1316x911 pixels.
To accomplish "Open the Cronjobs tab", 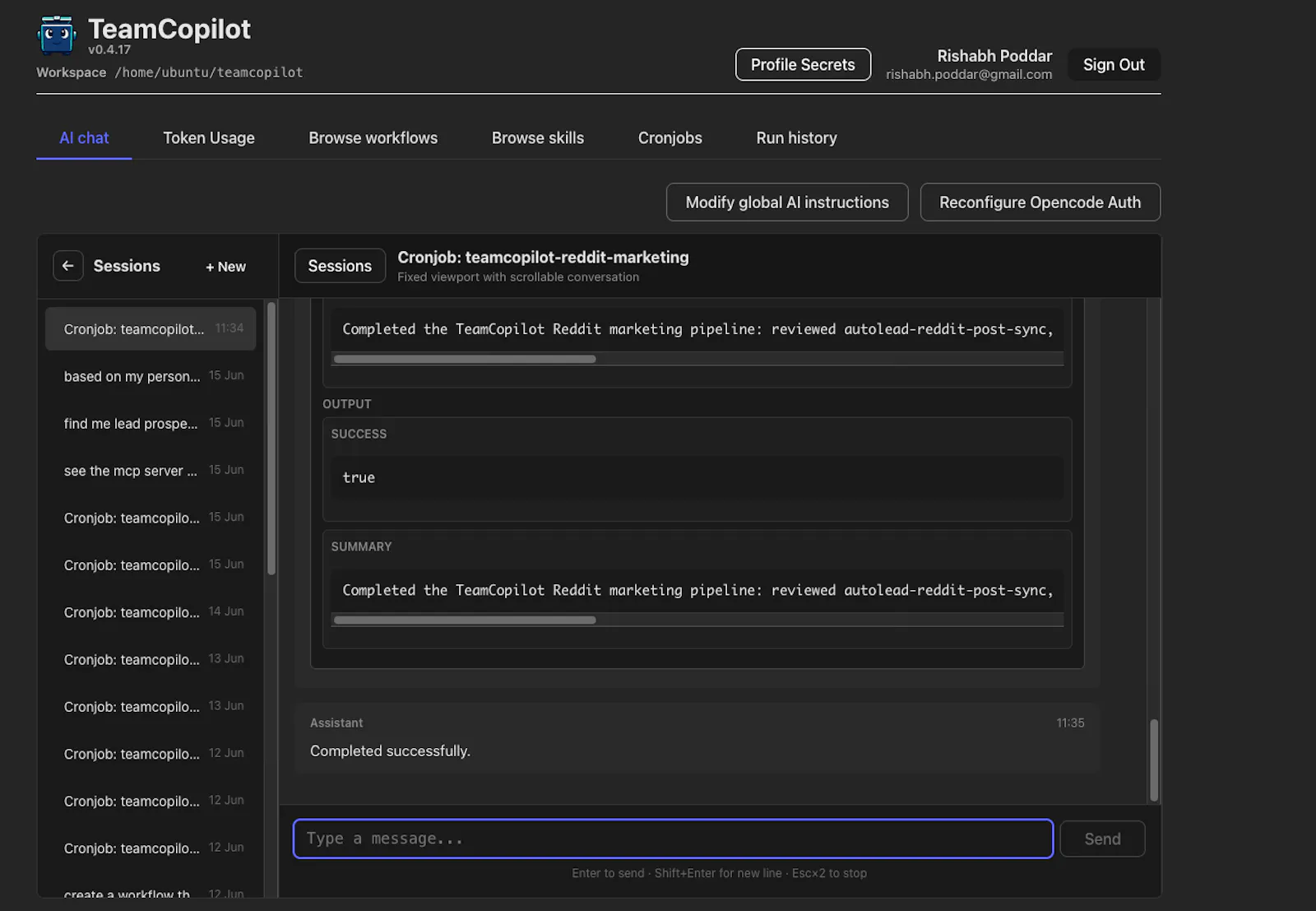I will (x=670, y=138).
